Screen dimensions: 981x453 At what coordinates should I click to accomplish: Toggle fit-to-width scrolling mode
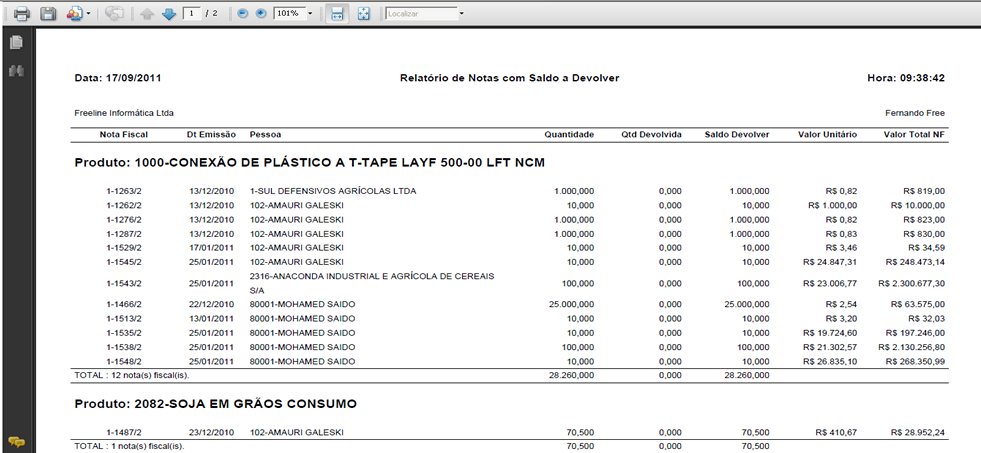point(337,14)
